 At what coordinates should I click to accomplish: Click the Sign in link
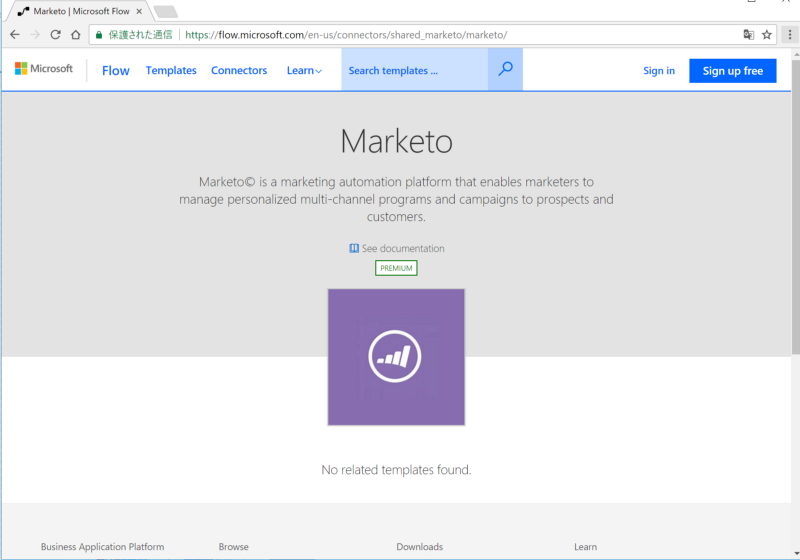tap(659, 70)
